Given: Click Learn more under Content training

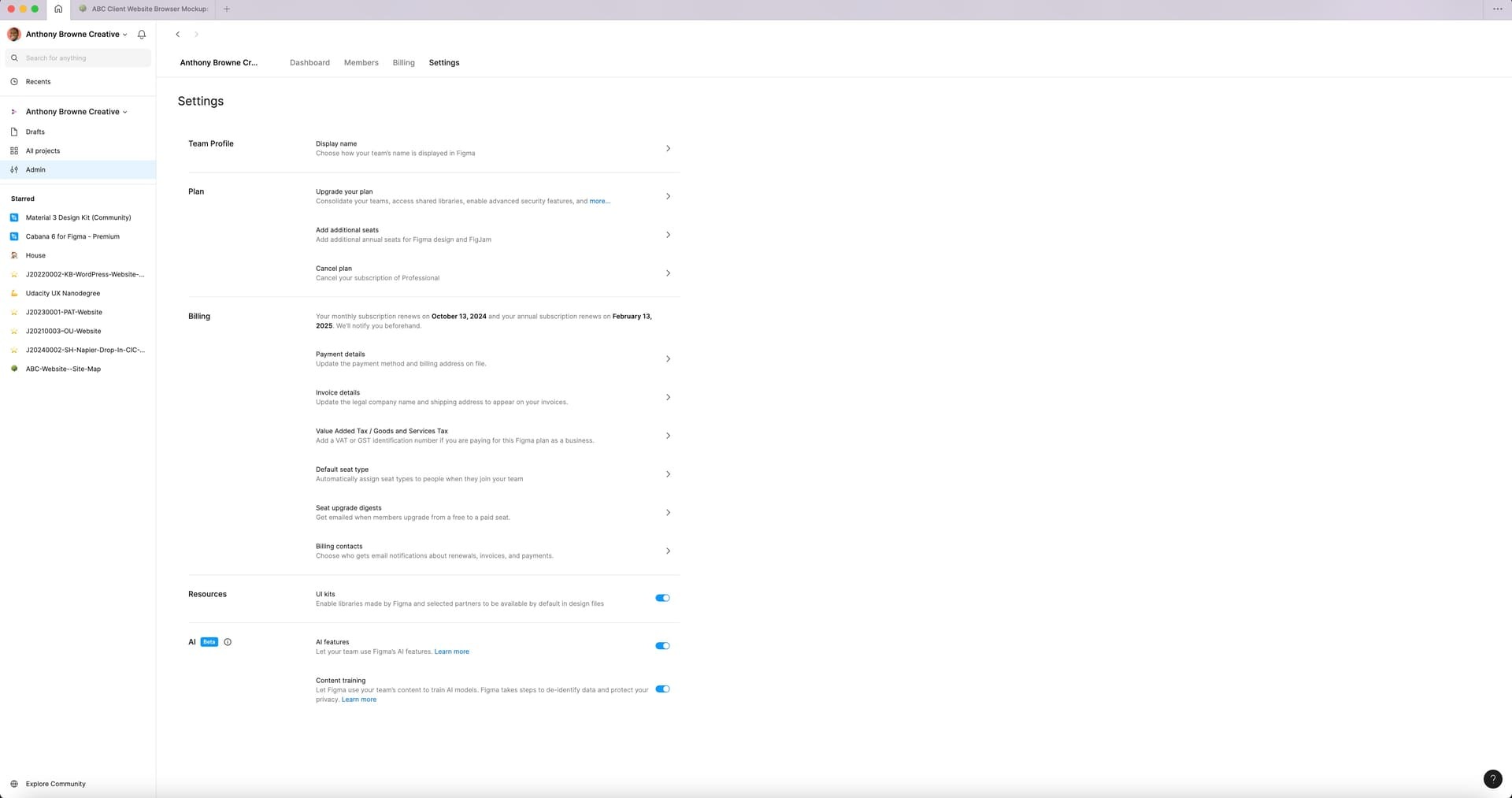Looking at the screenshot, I should [359, 700].
